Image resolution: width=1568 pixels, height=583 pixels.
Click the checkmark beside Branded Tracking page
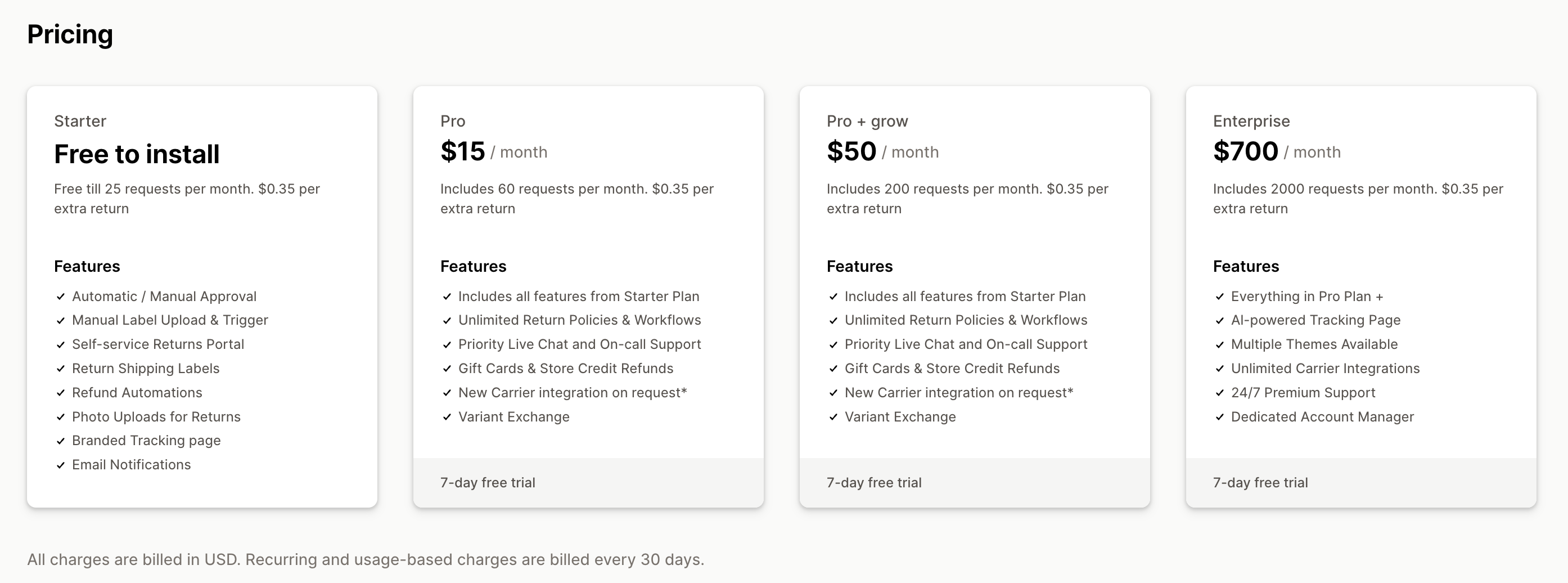(61, 441)
